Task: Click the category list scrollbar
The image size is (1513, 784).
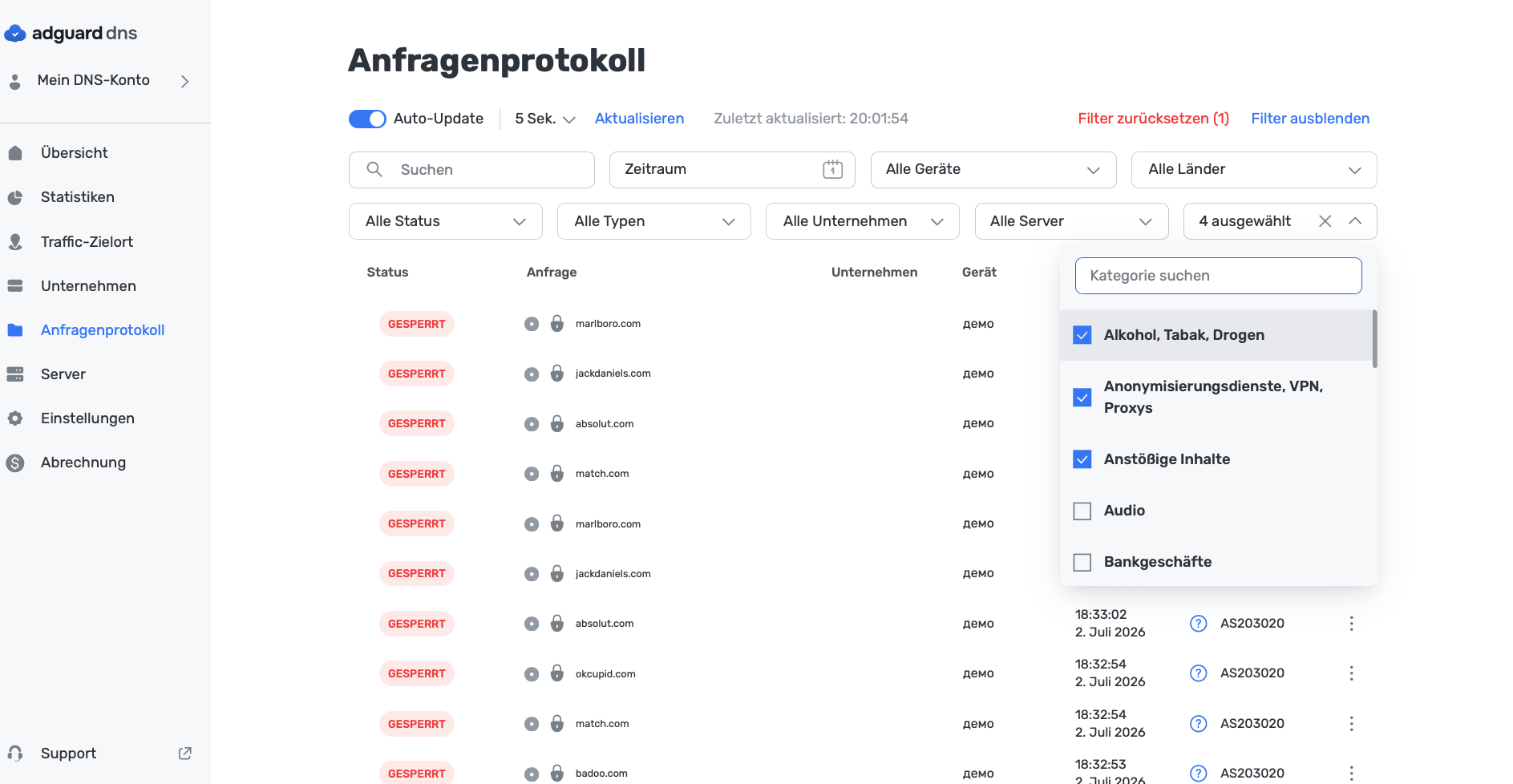Action: coord(1374,339)
